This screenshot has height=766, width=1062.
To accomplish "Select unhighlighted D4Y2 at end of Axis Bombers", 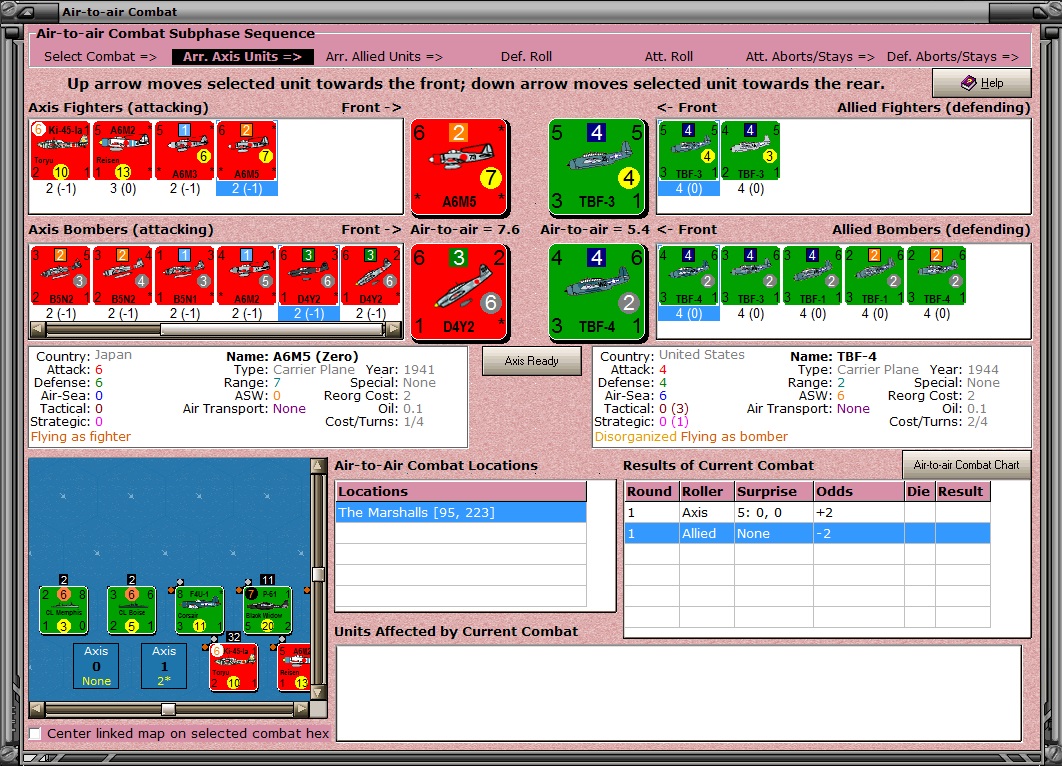I will pos(370,276).
